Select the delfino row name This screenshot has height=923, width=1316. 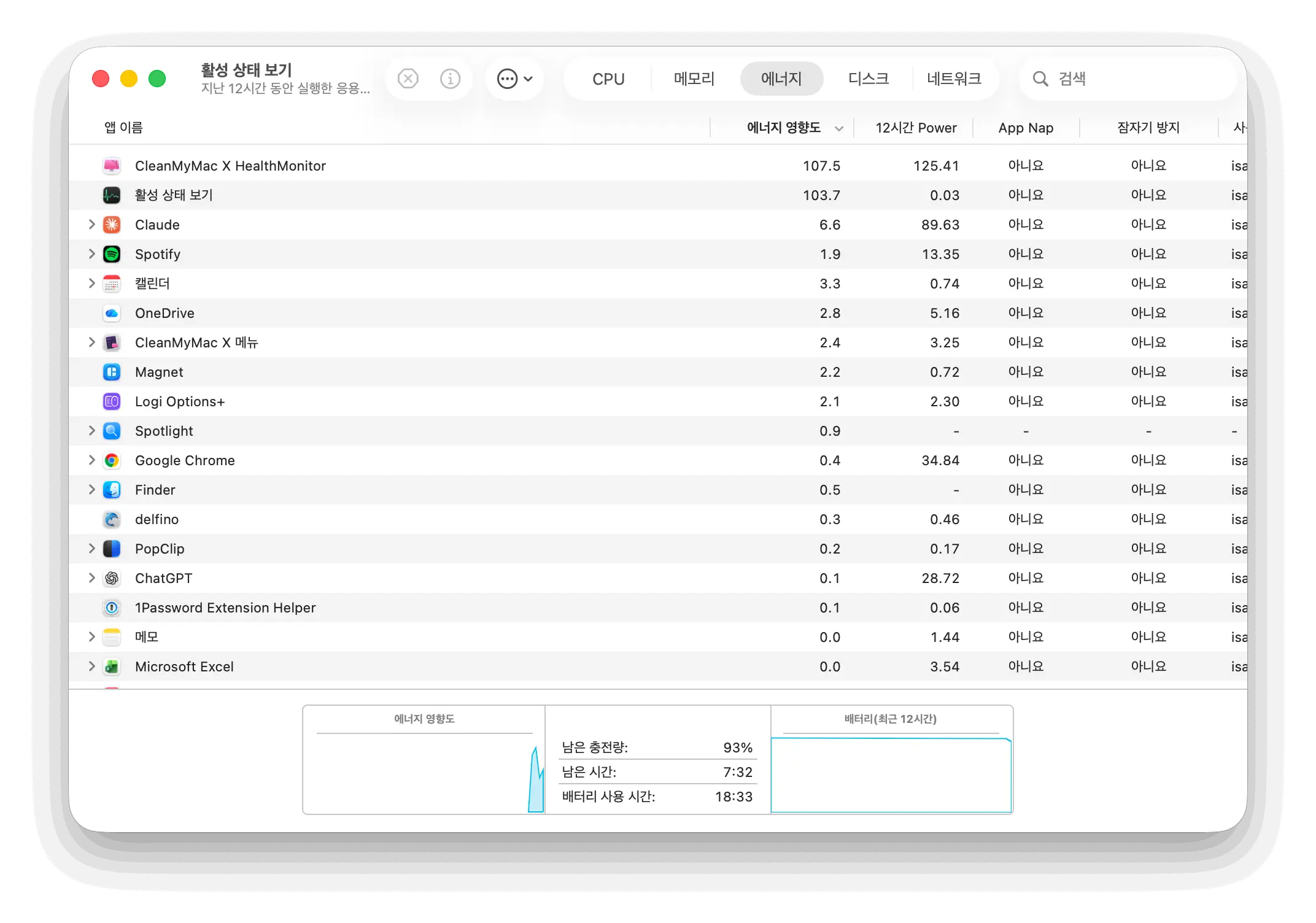(157, 519)
